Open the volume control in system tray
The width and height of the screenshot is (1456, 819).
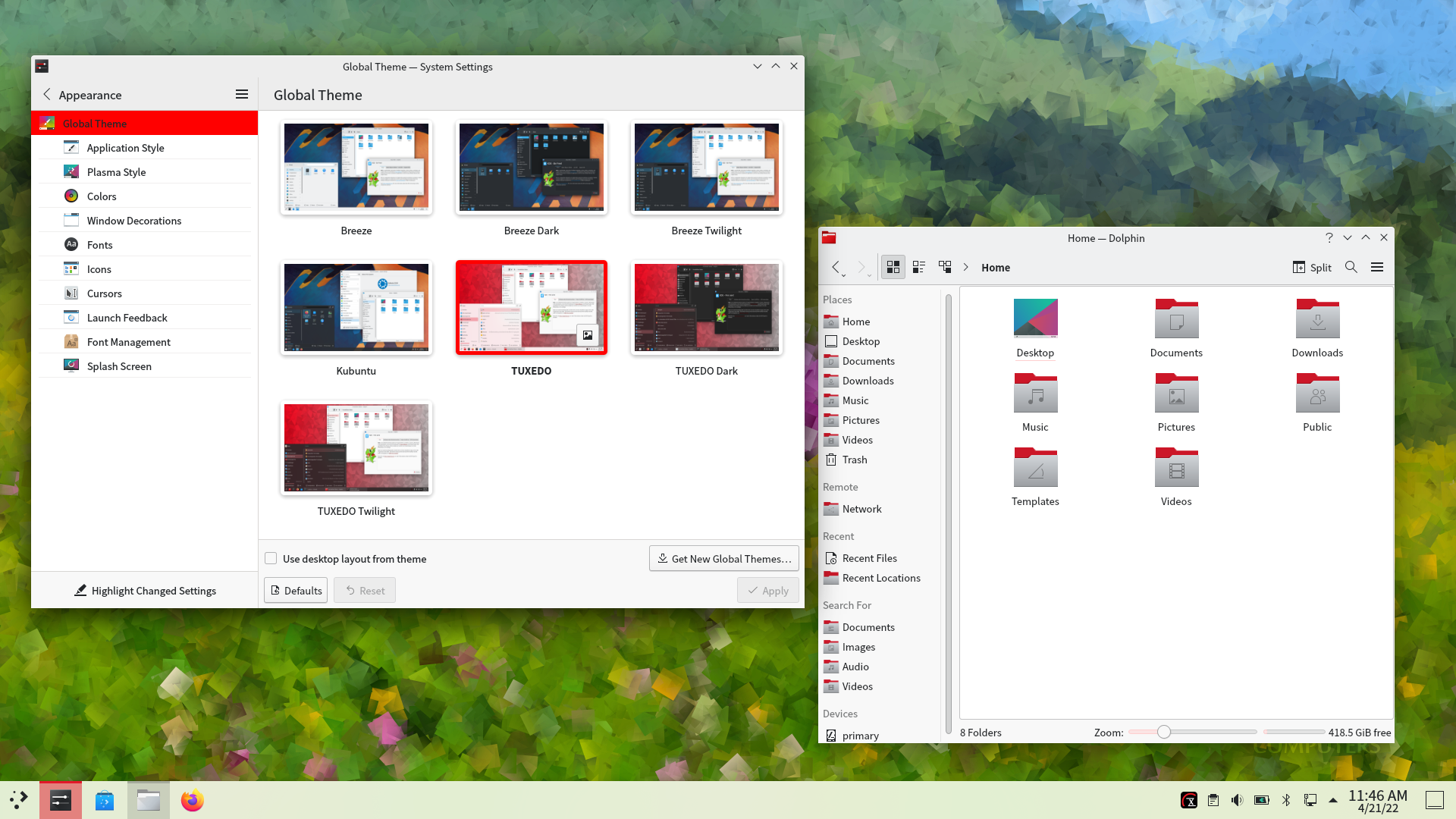click(x=1238, y=800)
